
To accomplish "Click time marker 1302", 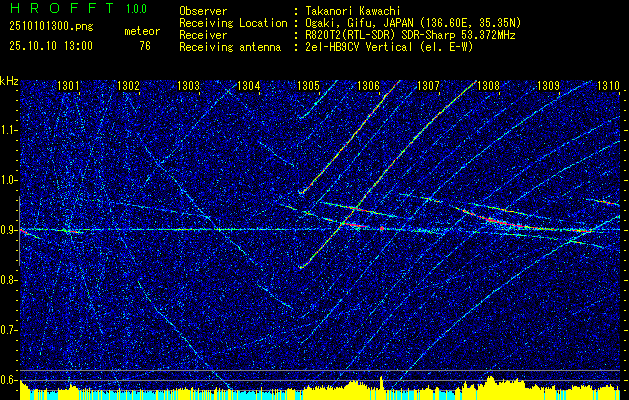I will click(128, 85).
